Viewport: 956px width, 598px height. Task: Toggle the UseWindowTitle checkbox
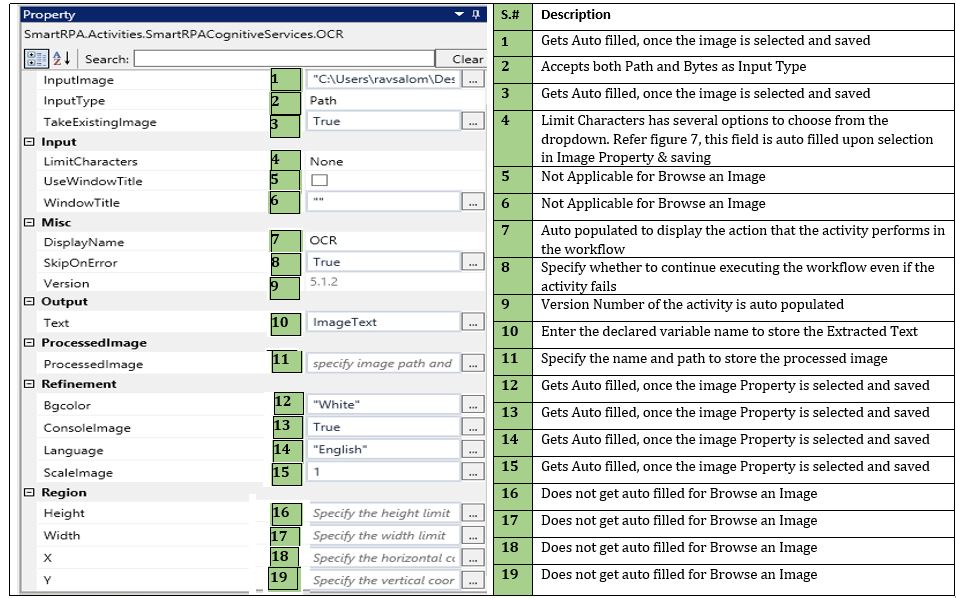point(319,181)
